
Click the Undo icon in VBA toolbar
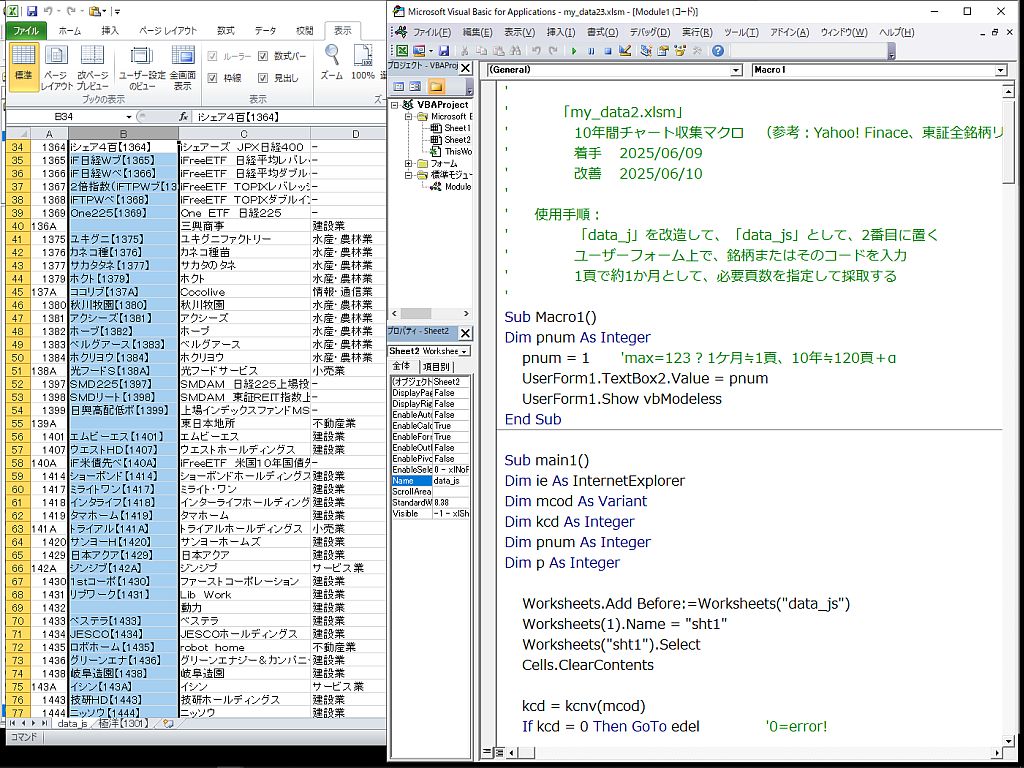click(536, 50)
